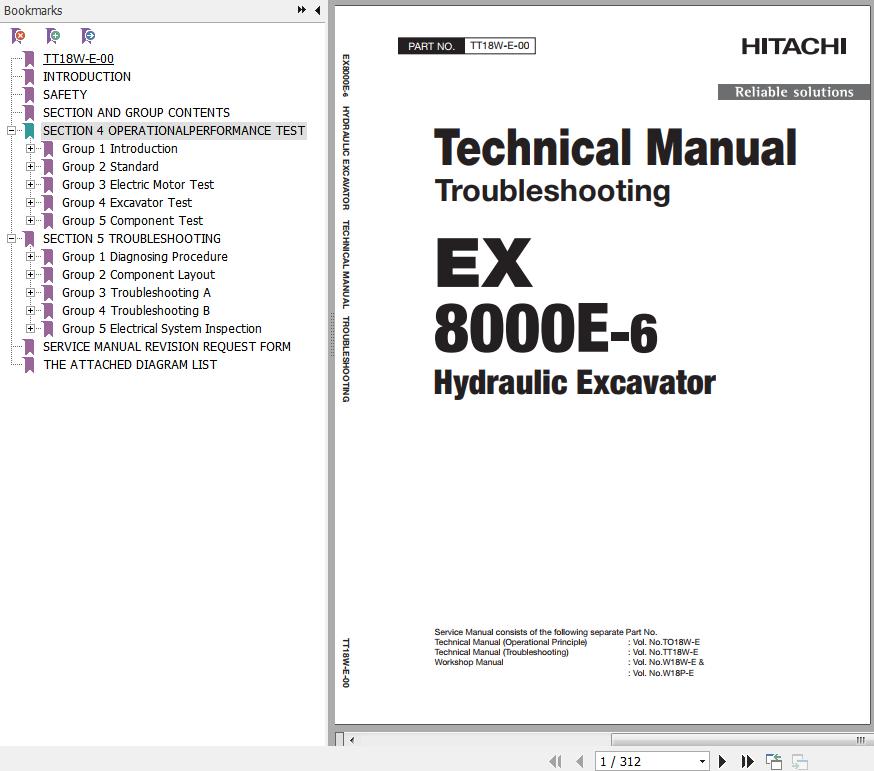Screen dimensions: 874x771
Task: Expand the Group 2 Component Layout bookmark
Action: point(30,275)
